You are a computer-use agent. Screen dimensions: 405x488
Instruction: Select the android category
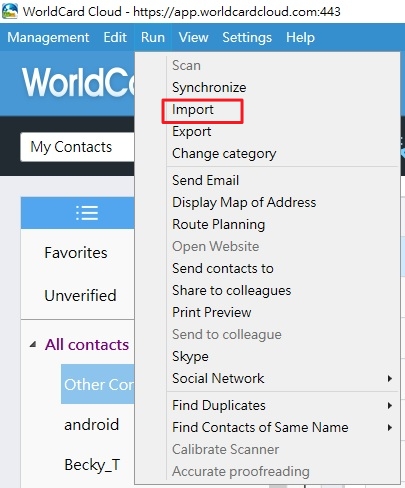(x=92, y=425)
